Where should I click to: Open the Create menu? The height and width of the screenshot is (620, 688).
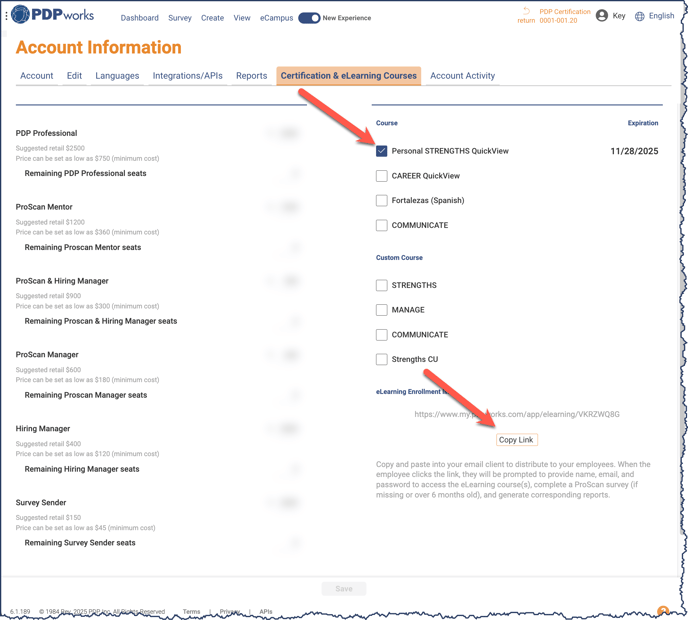212,18
